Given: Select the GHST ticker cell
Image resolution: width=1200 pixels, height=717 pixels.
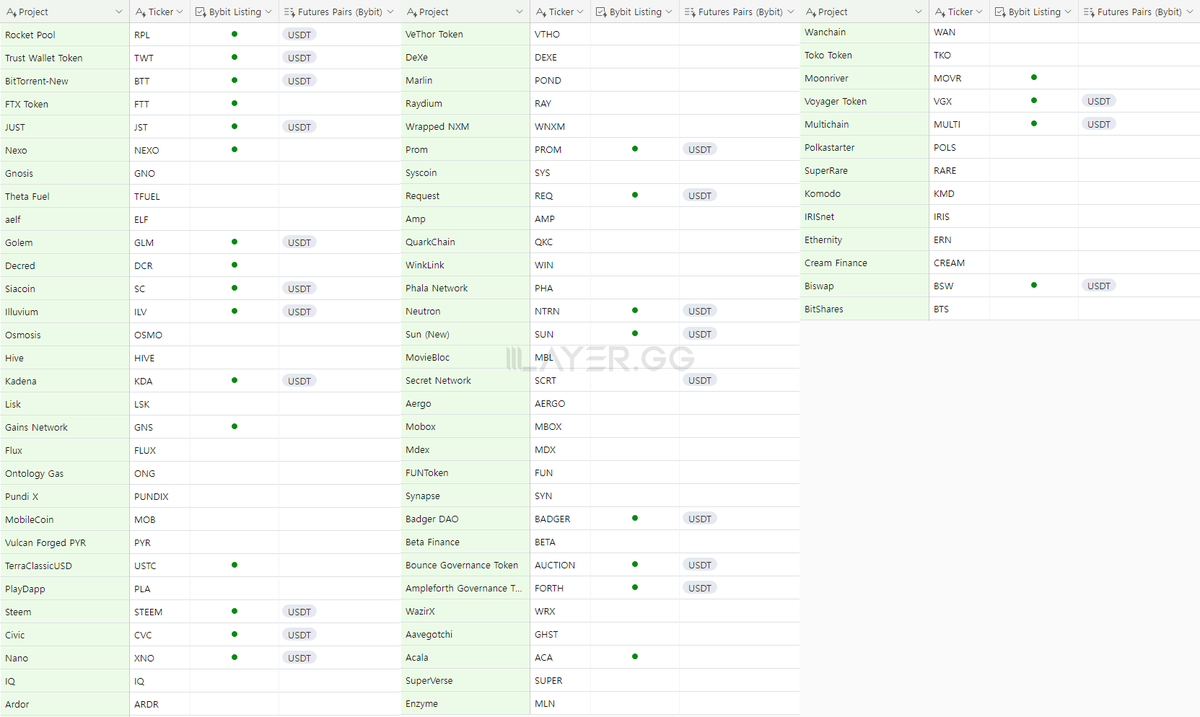Looking at the screenshot, I should [560, 635].
